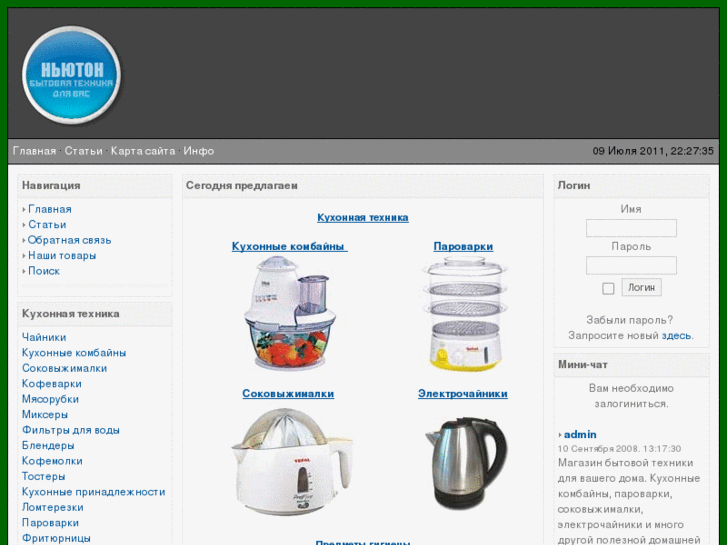This screenshot has height=545, width=727.
Task: Open Наши товары navigation link
Action: (62, 256)
